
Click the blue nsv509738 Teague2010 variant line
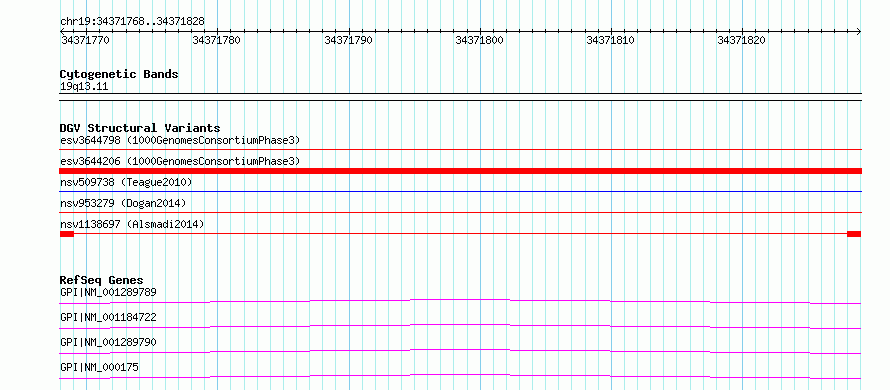pyautogui.click(x=460, y=192)
